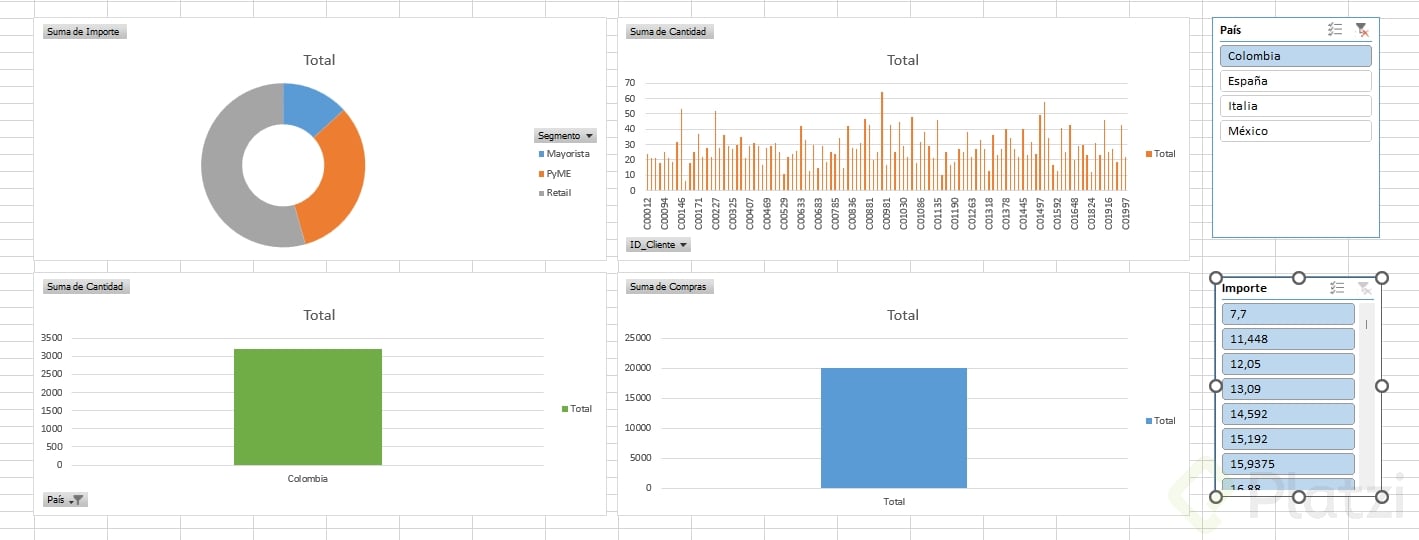Select value 13,09 in Importe slicer
Viewport: 1419px width, 540px height.
pos(1288,389)
